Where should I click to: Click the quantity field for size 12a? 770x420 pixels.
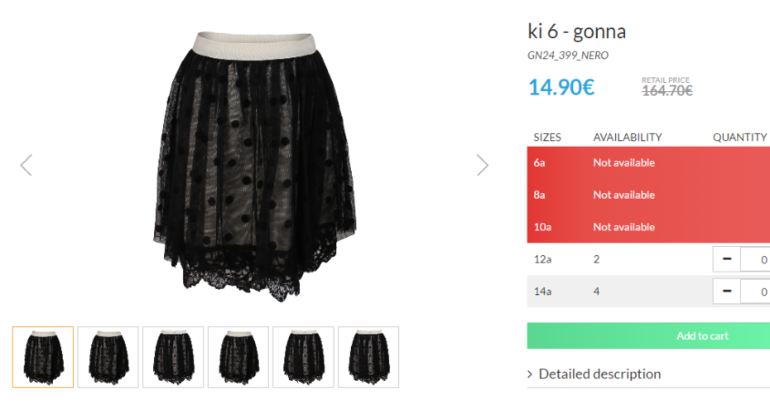click(755, 259)
